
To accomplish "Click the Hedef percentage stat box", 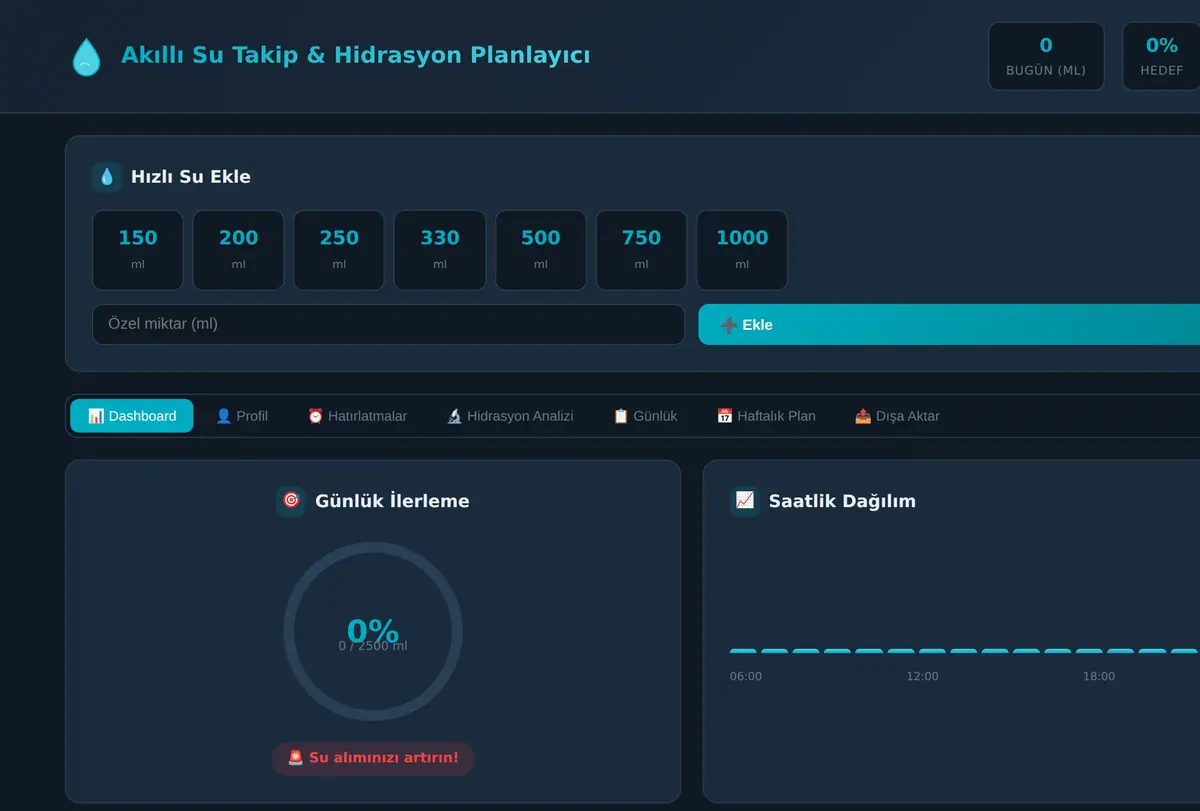I will tap(1161, 56).
